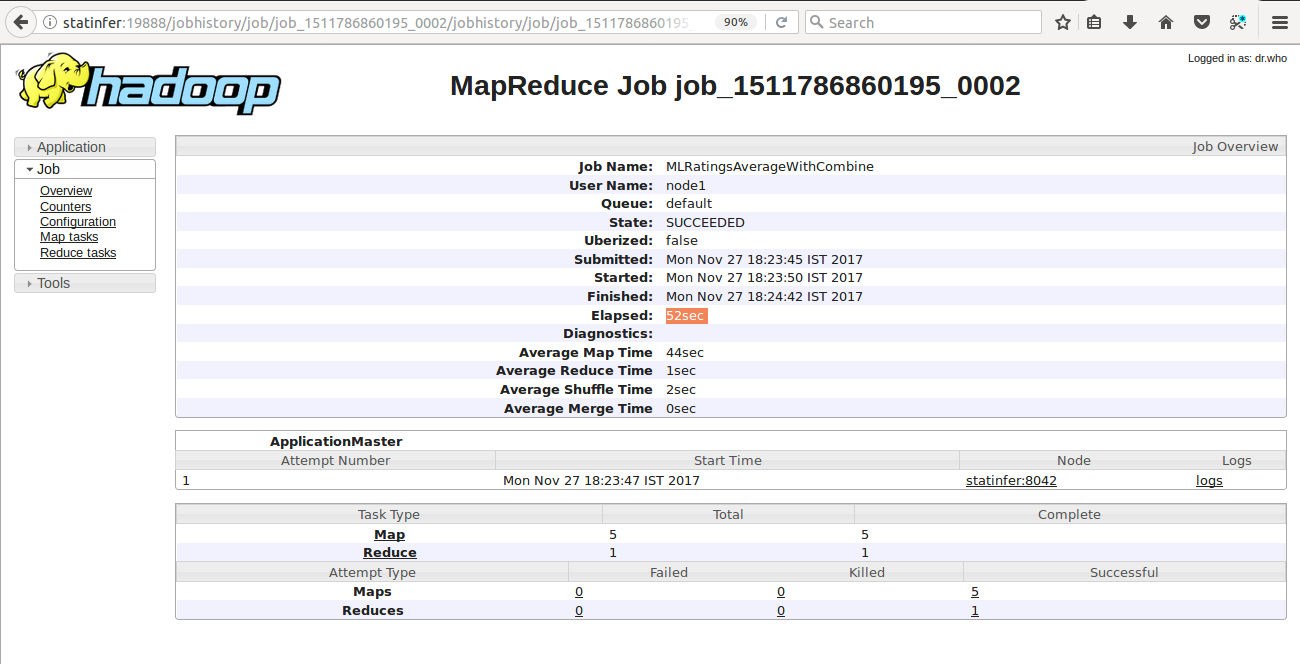Image resolution: width=1300 pixels, height=664 pixels.
Task: Open the Map tasks link in sidebar
Action: click(69, 237)
